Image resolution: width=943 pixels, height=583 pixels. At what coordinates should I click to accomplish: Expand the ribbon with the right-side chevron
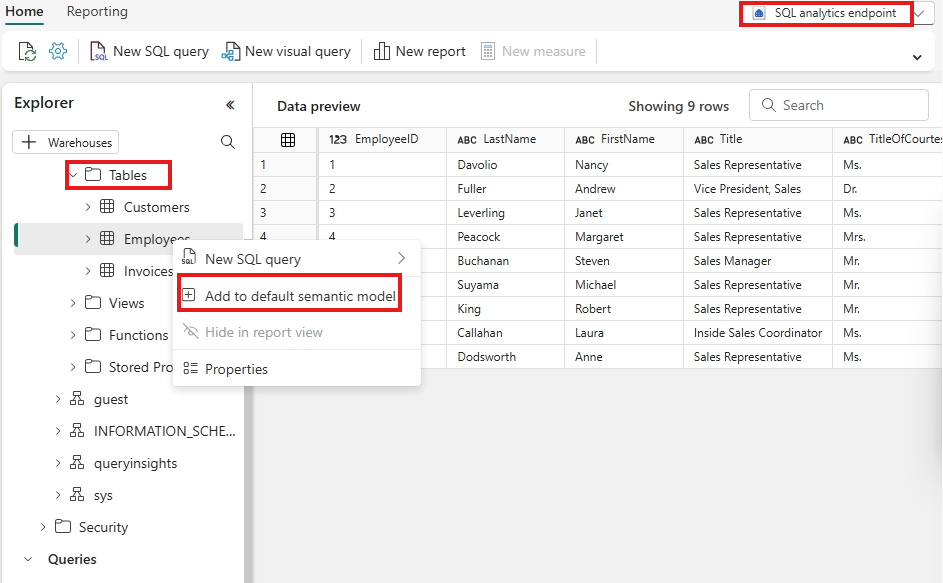coord(917,58)
